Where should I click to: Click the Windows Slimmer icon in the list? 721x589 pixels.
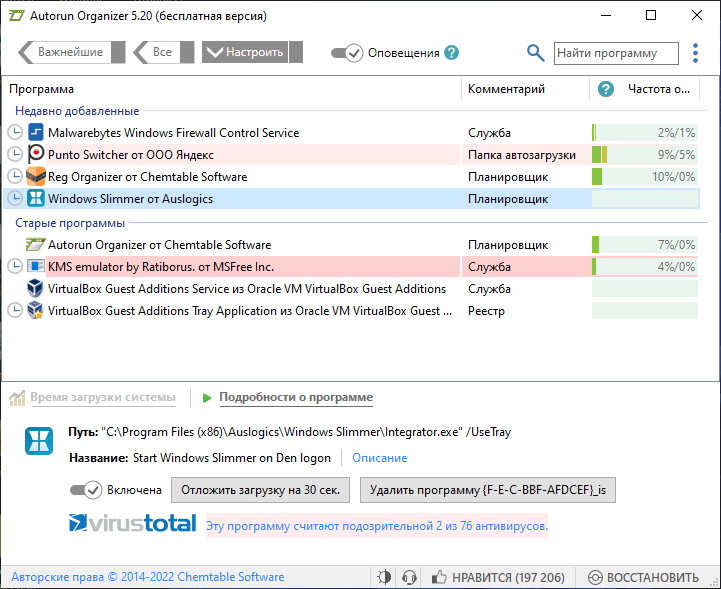coord(35,199)
